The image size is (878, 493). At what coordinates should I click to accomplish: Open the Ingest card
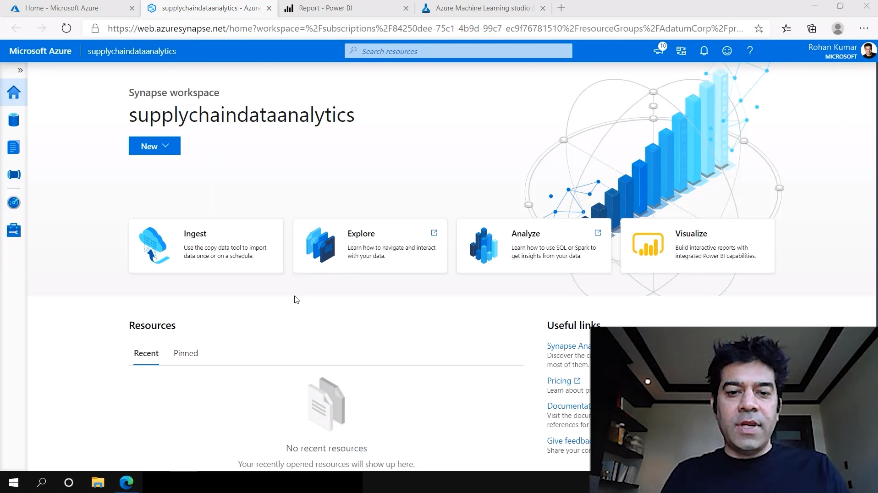click(206, 245)
